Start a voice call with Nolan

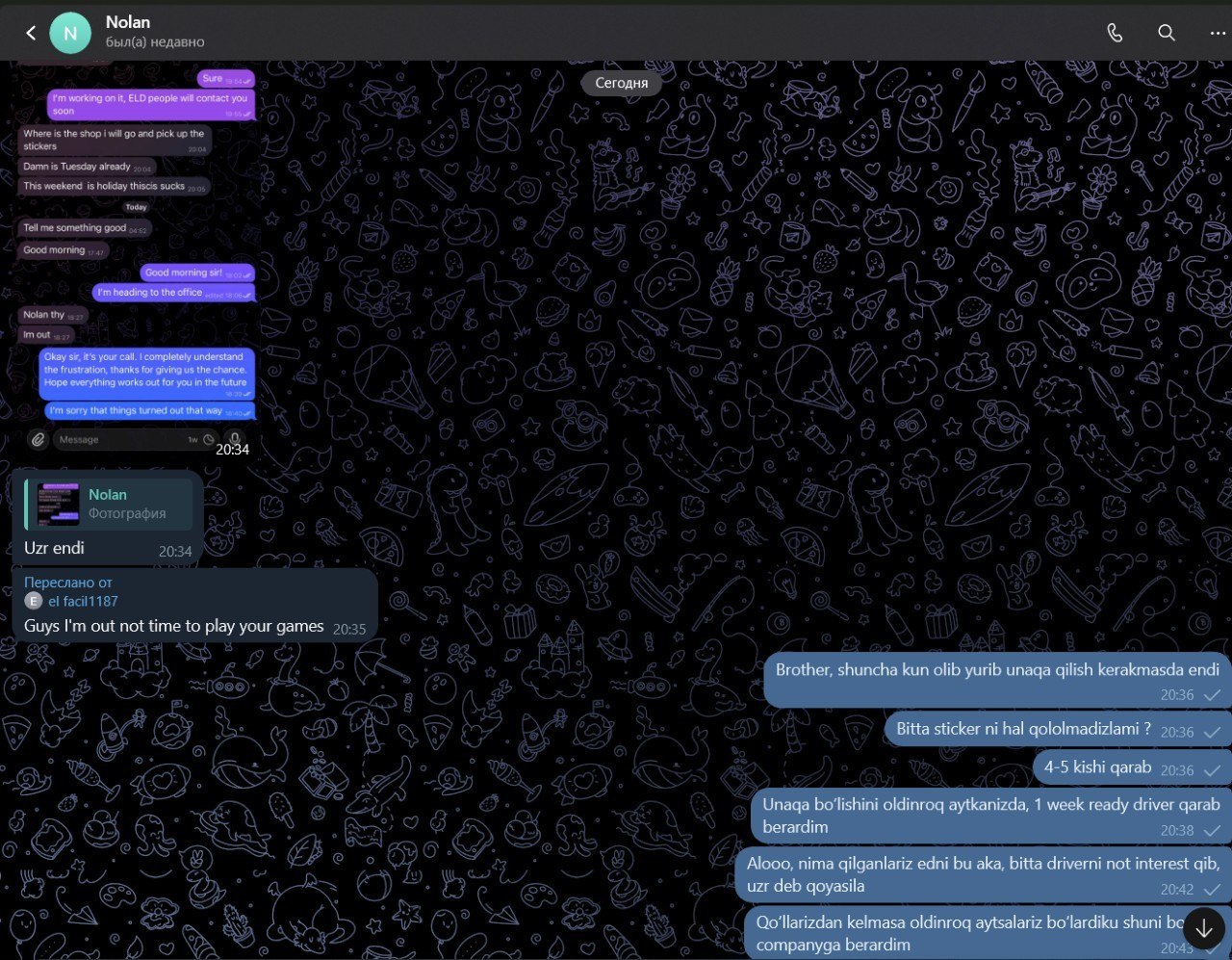[1115, 33]
